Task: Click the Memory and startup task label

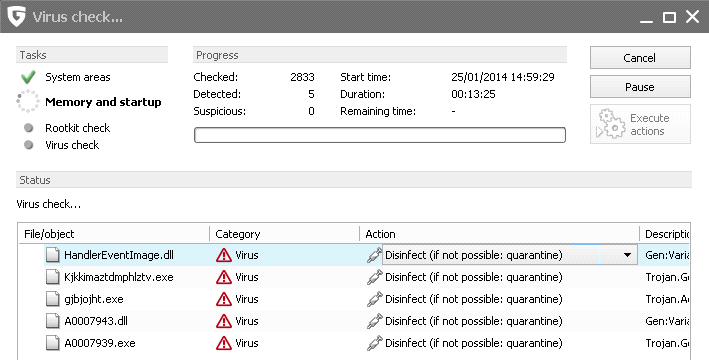Action: (x=103, y=102)
